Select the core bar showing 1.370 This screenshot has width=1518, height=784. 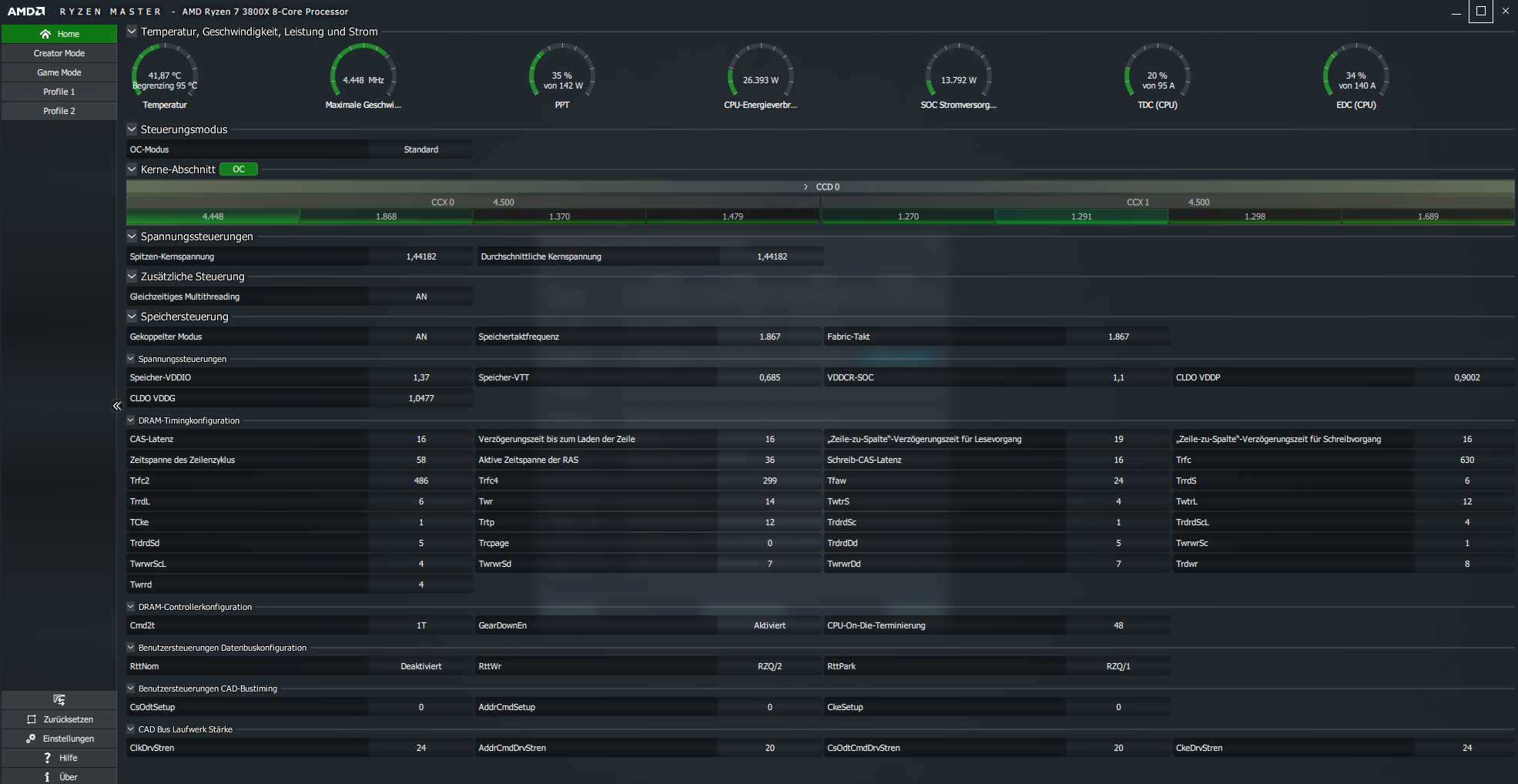click(x=559, y=216)
